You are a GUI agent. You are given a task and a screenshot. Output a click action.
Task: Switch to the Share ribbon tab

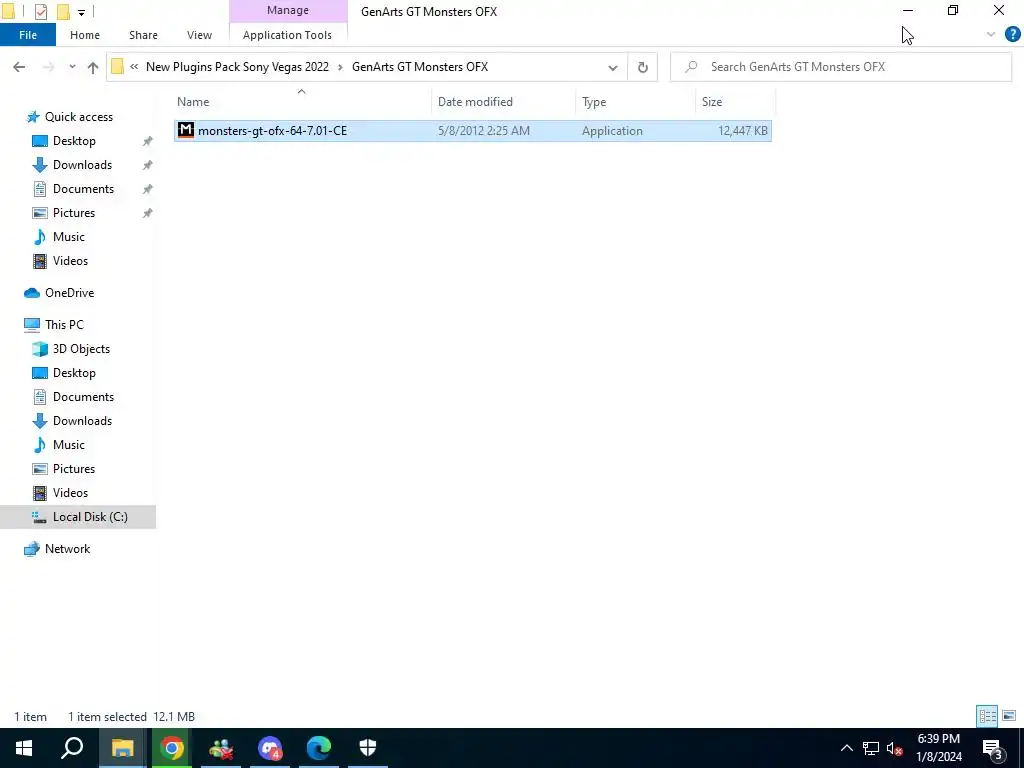tap(143, 35)
